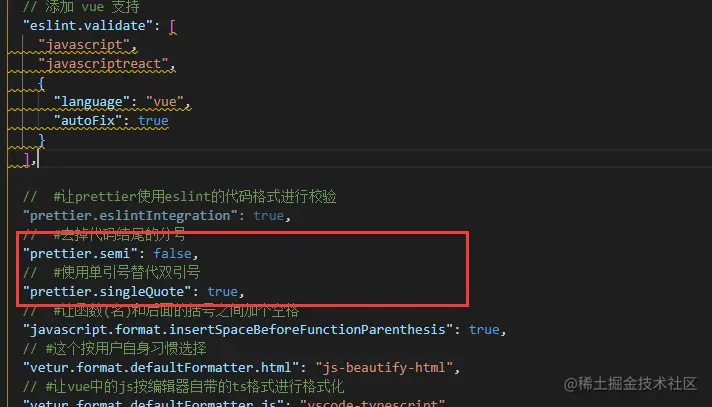
Task: Click the closing curly brace of the vue object
Action: click(42, 140)
